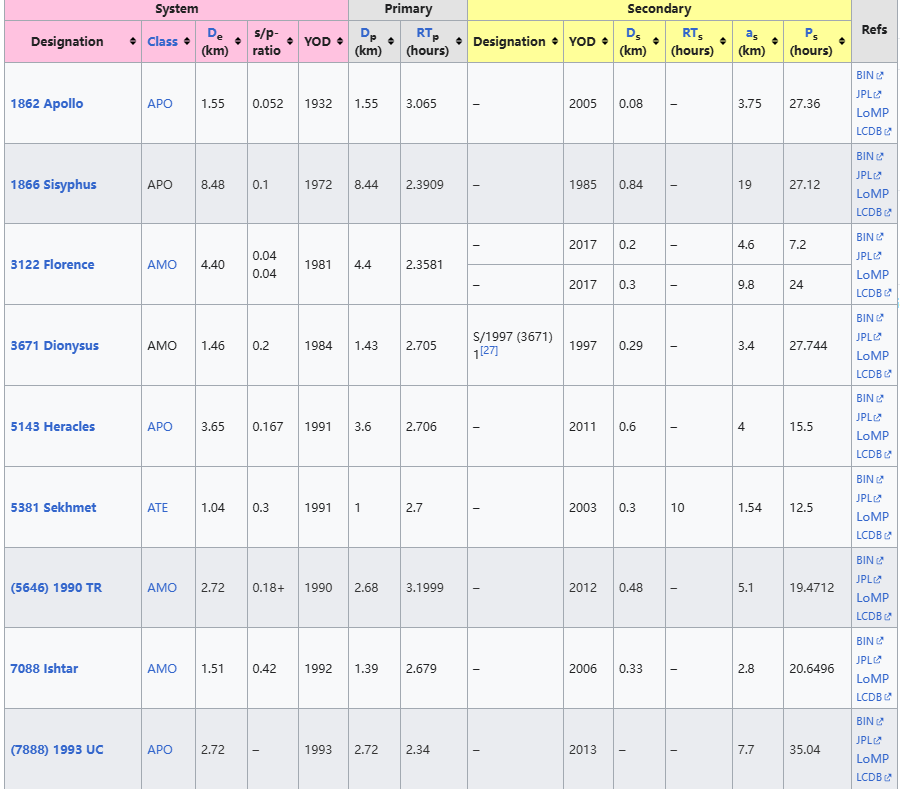900x789 pixels.
Task: Open the 3122 Florence article link
Action: (52, 265)
